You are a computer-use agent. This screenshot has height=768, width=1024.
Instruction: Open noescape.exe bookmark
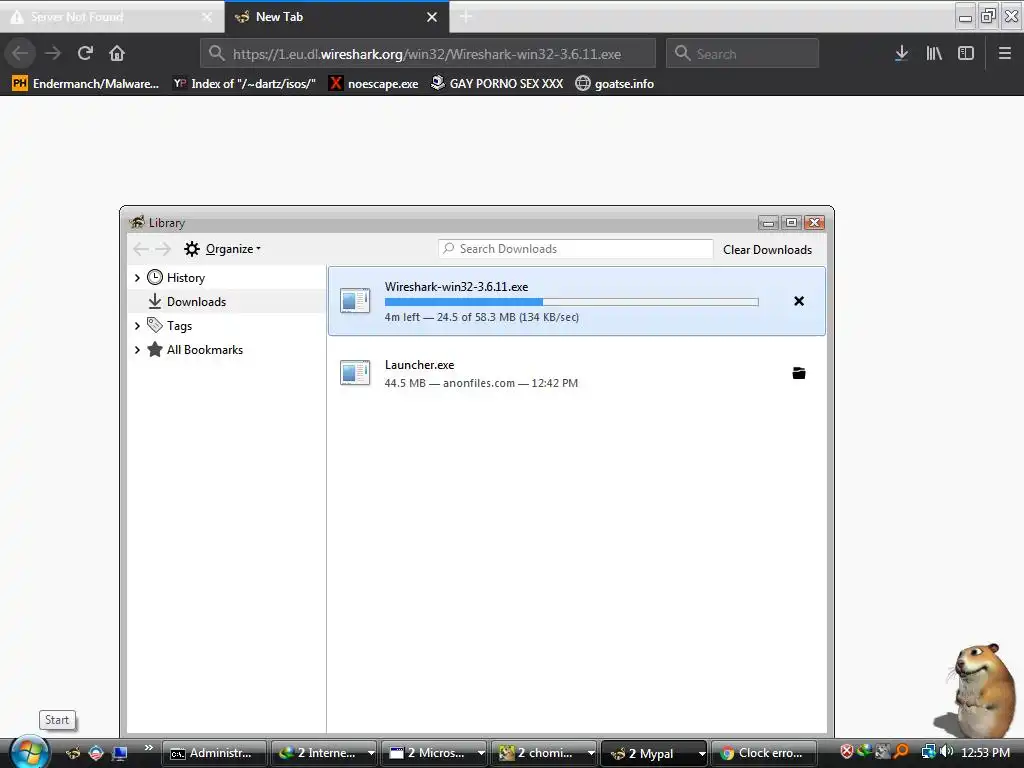click(374, 84)
